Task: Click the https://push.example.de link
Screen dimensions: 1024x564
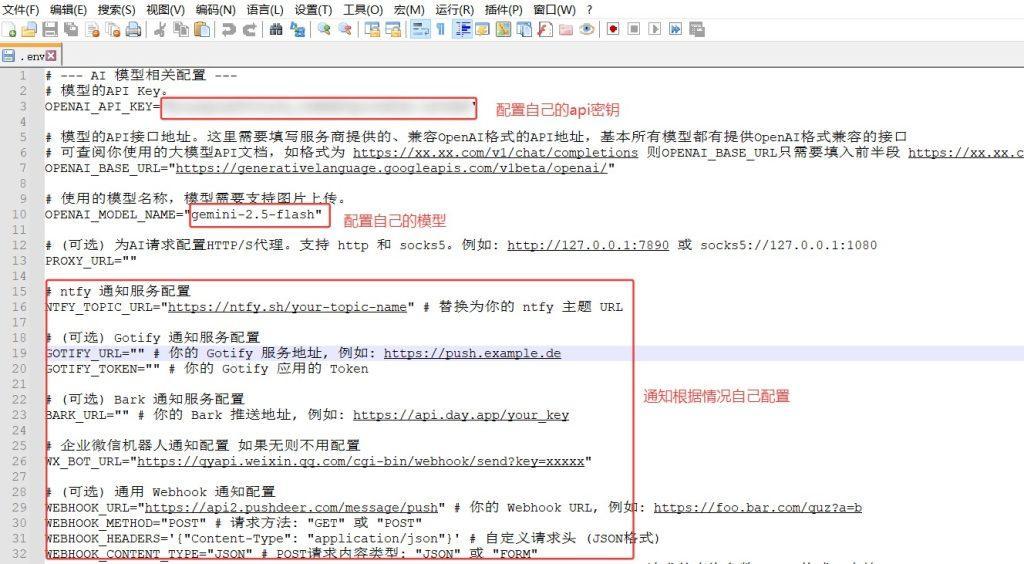Action: pyautogui.click(x=472, y=353)
